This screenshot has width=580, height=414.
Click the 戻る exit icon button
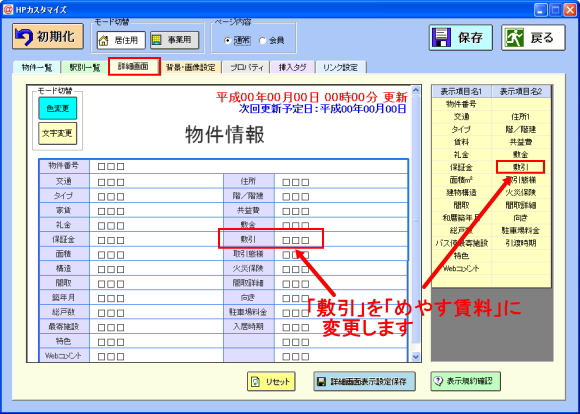(515, 38)
